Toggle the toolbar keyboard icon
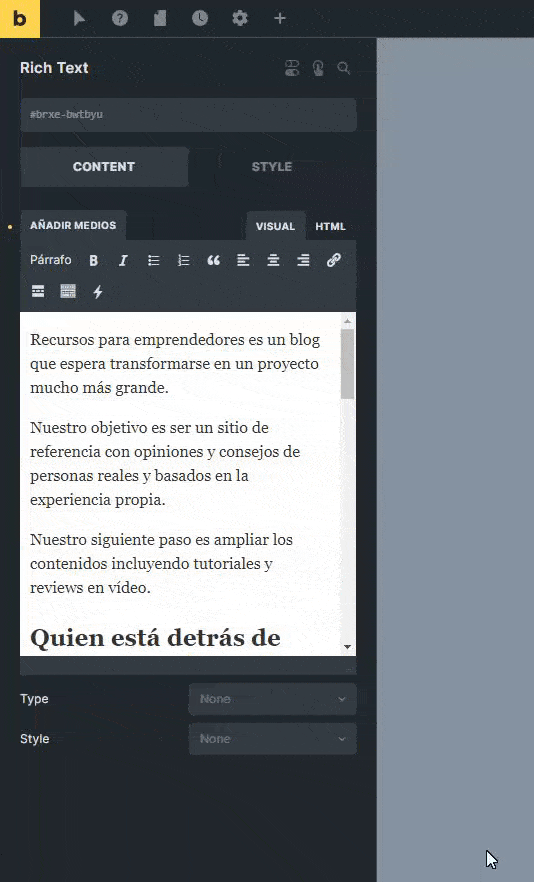Viewport: 534px width, 882px height. pos(68,291)
